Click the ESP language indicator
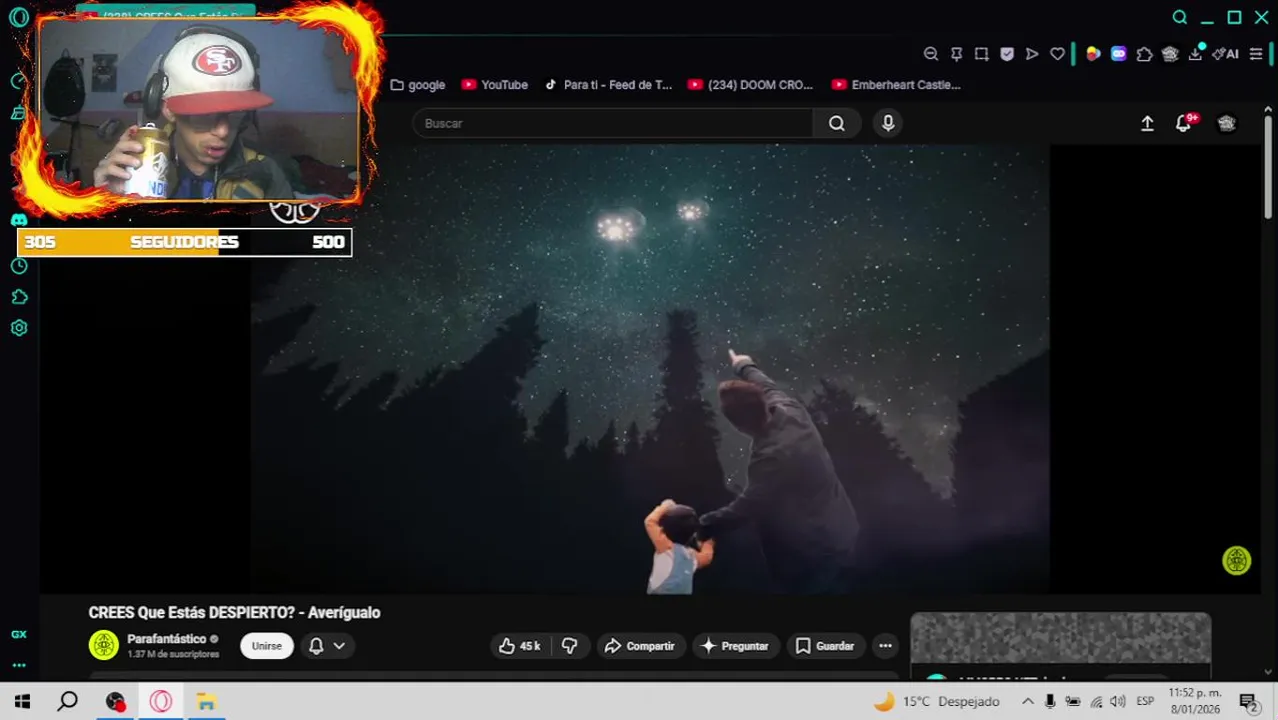1278x720 pixels. pyautogui.click(x=1145, y=701)
